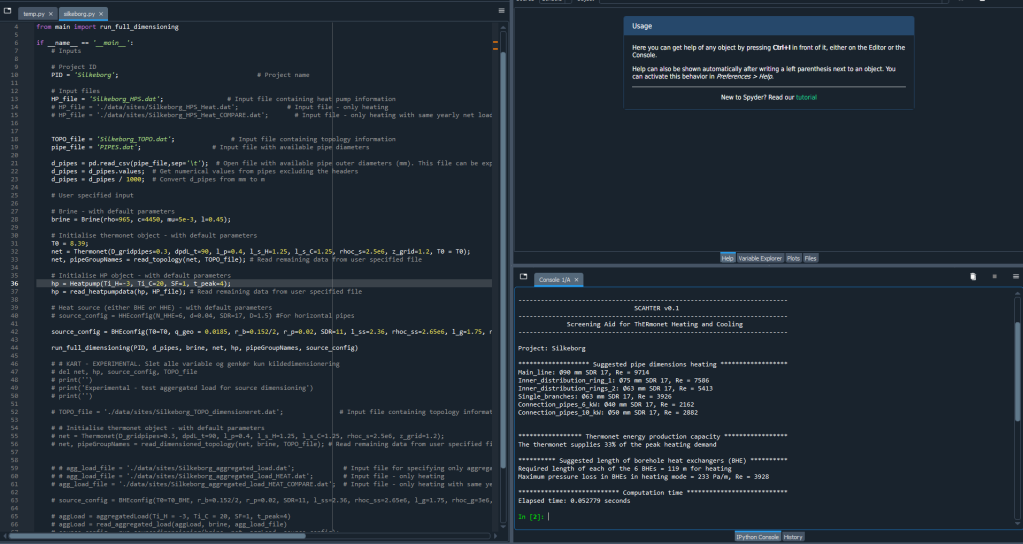The height and width of the screenshot is (544, 1023).
Task: Click the 'hp = Heatpump(Ti_H=-3...' line
Action: click(141, 284)
